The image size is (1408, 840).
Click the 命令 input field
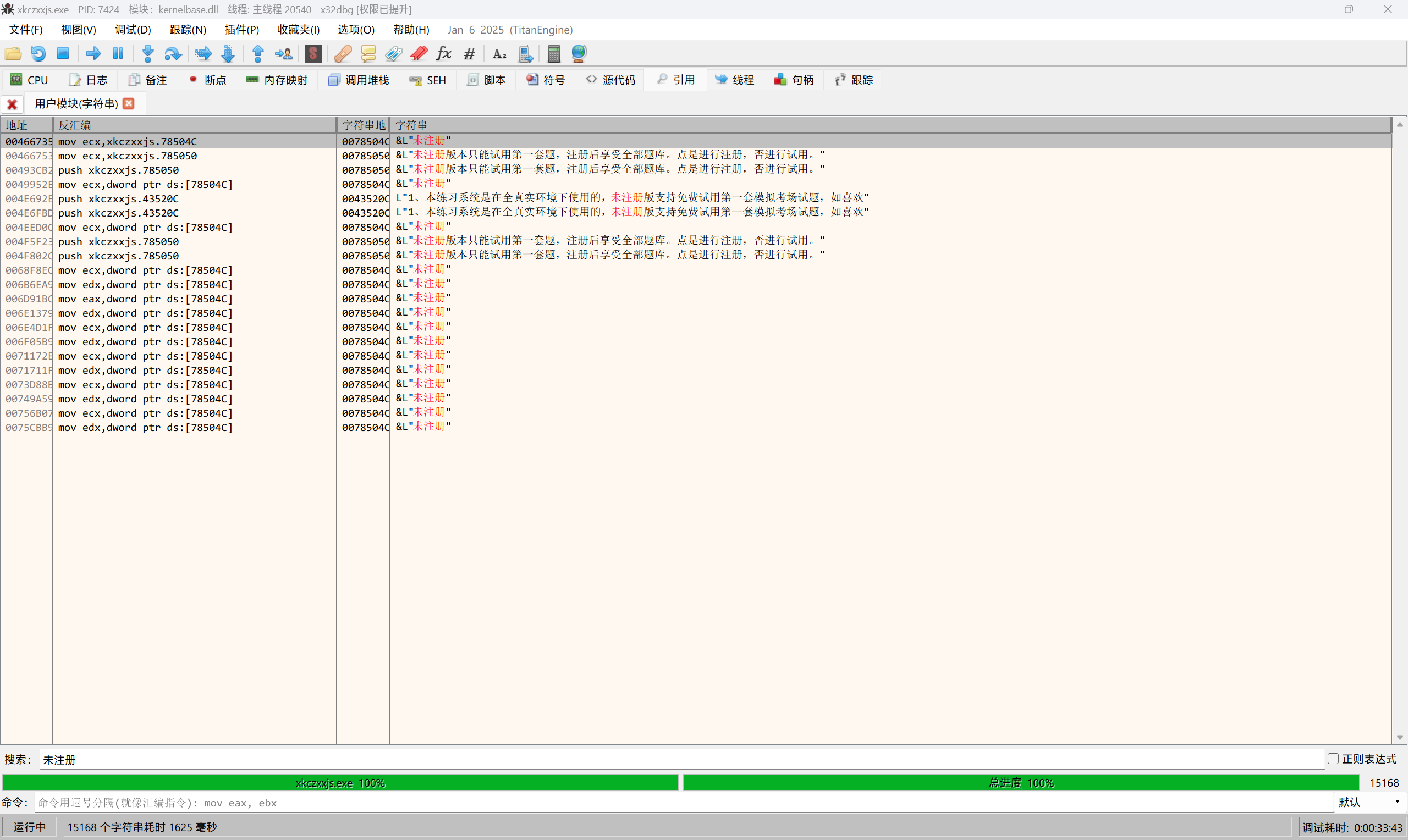coord(684,802)
